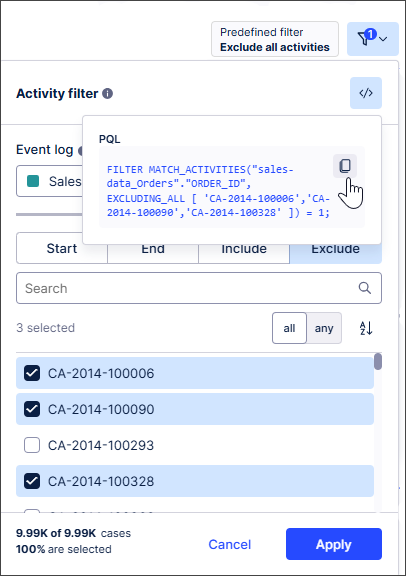Click the PQL filter code text
Viewport: 406px width, 576px height.
pyautogui.click(x=218, y=191)
